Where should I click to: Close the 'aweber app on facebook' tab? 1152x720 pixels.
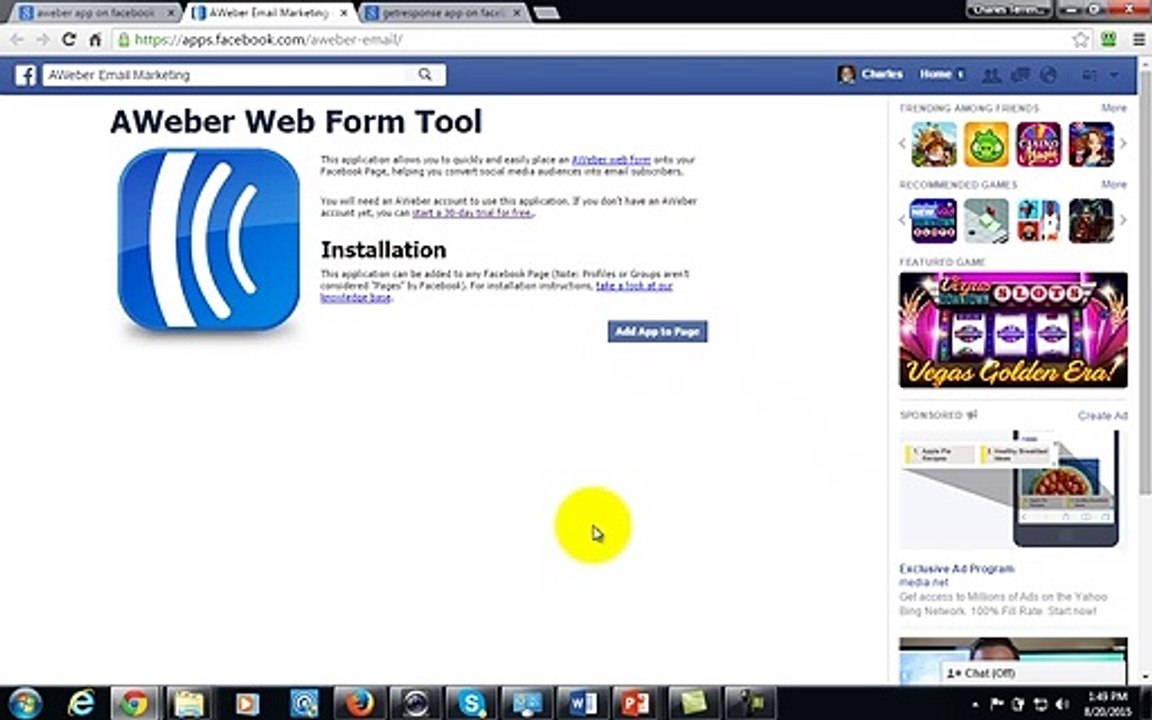pyautogui.click(x=170, y=13)
